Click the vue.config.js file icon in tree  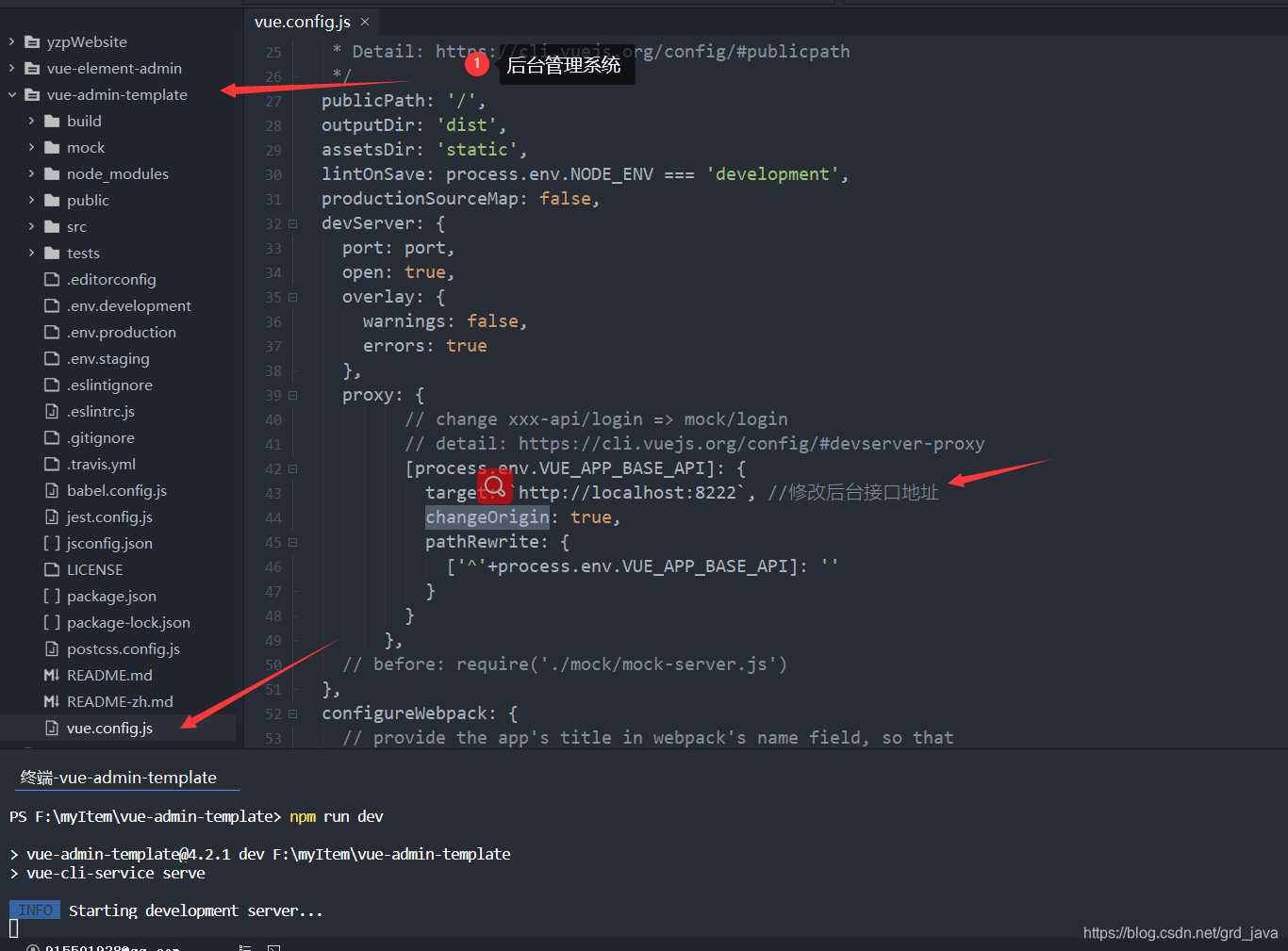(52, 729)
